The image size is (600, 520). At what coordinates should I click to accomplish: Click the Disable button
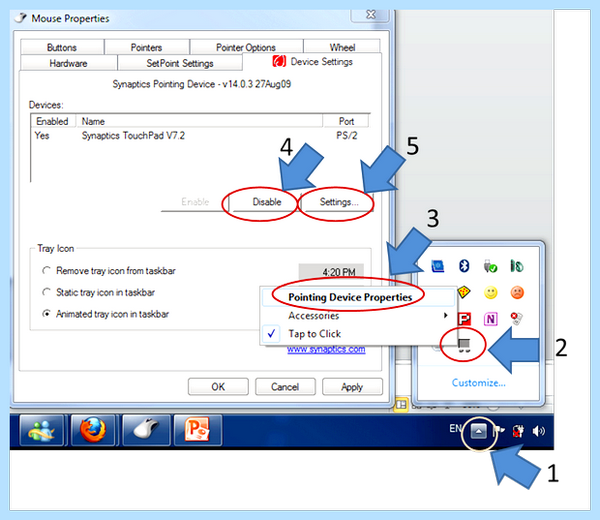click(x=267, y=202)
